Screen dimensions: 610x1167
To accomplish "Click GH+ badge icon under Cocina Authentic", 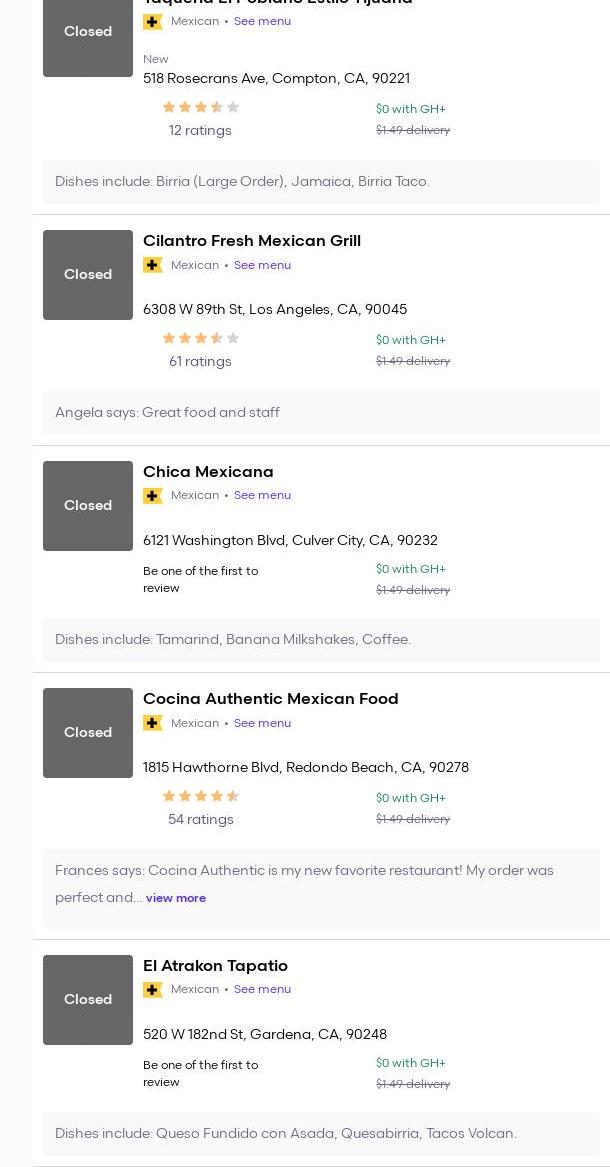I will 153,723.
